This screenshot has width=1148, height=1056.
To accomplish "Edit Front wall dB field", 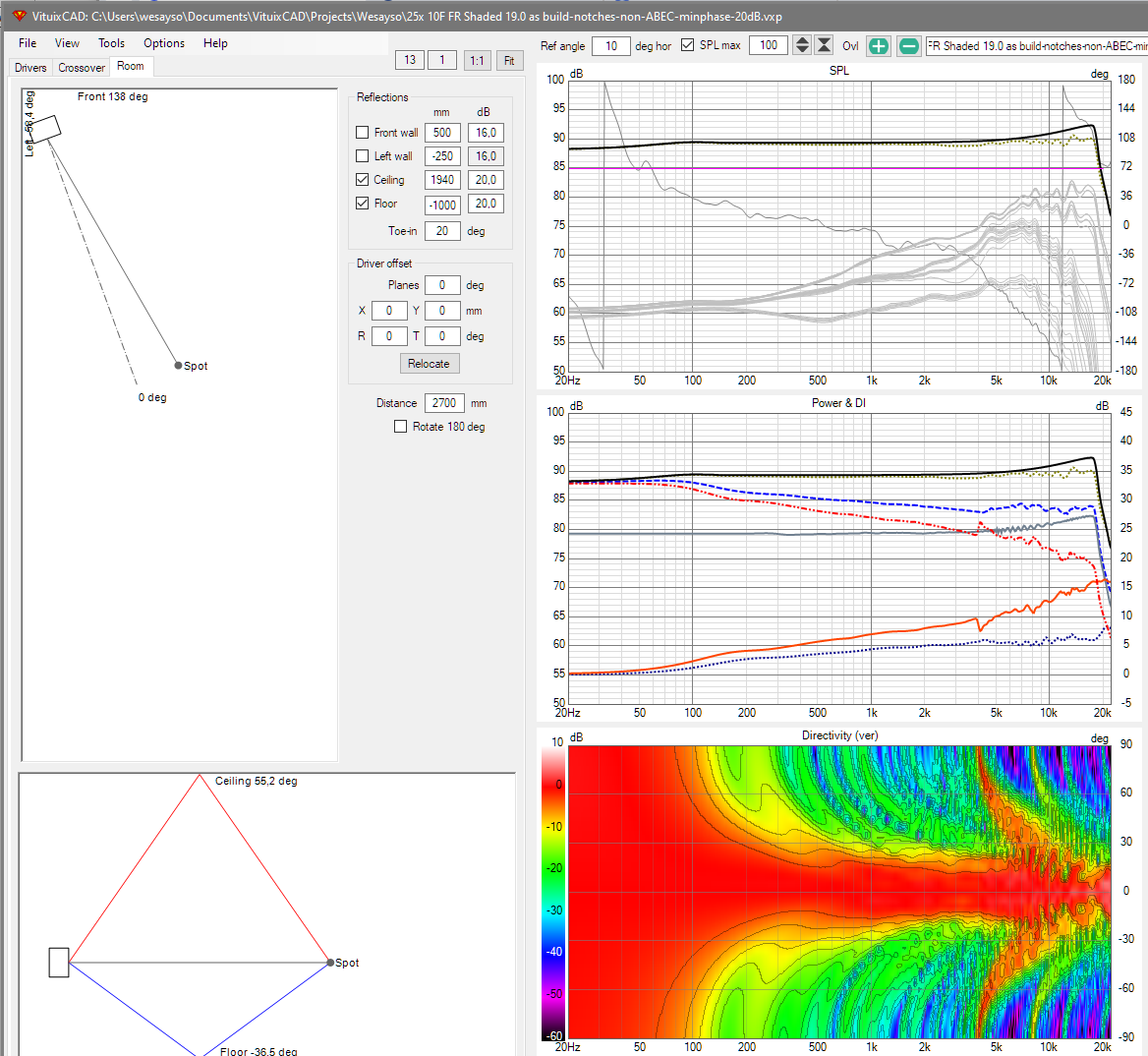I will [x=487, y=133].
